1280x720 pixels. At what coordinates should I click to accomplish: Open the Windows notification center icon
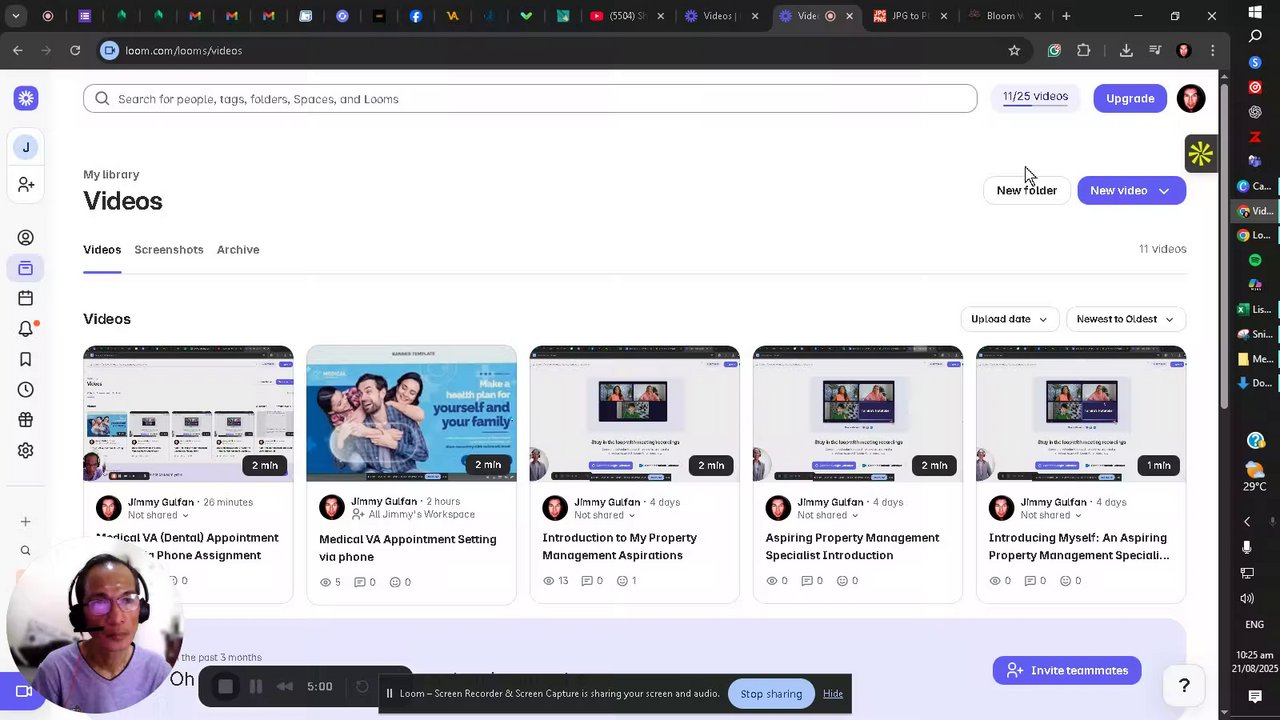(x=1256, y=696)
